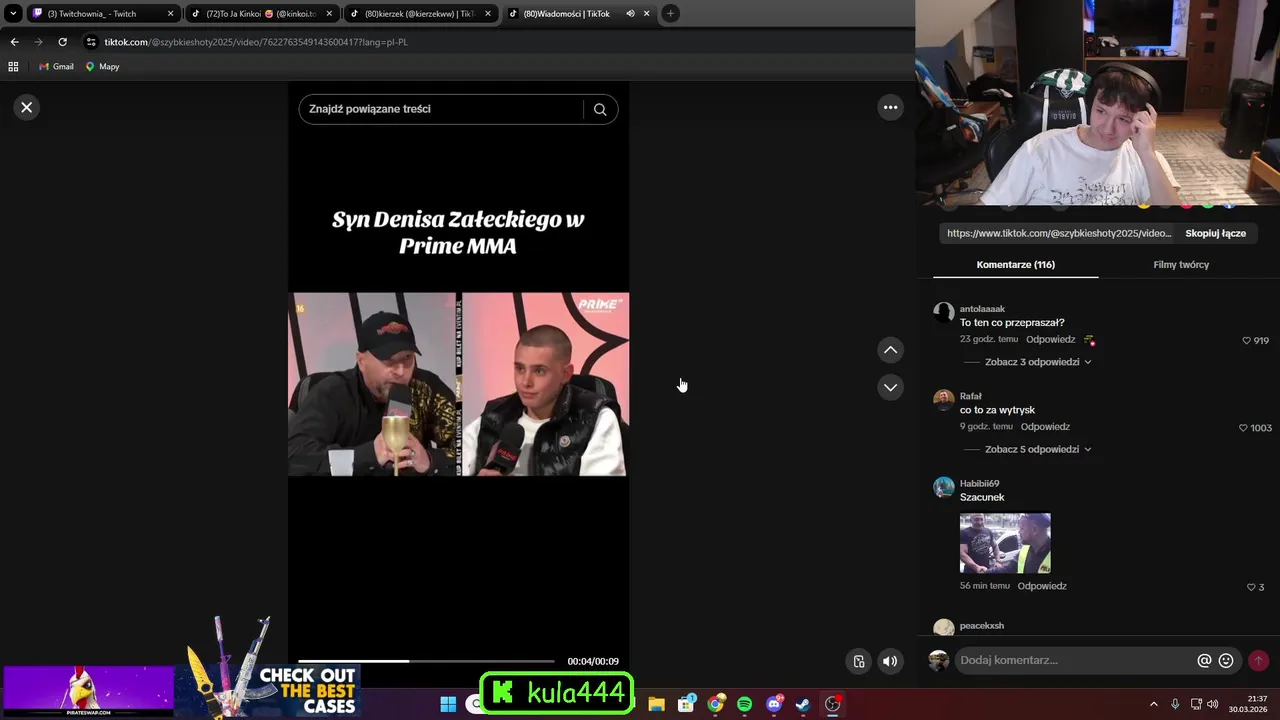Open the Gmail bookmark

click(x=56, y=67)
